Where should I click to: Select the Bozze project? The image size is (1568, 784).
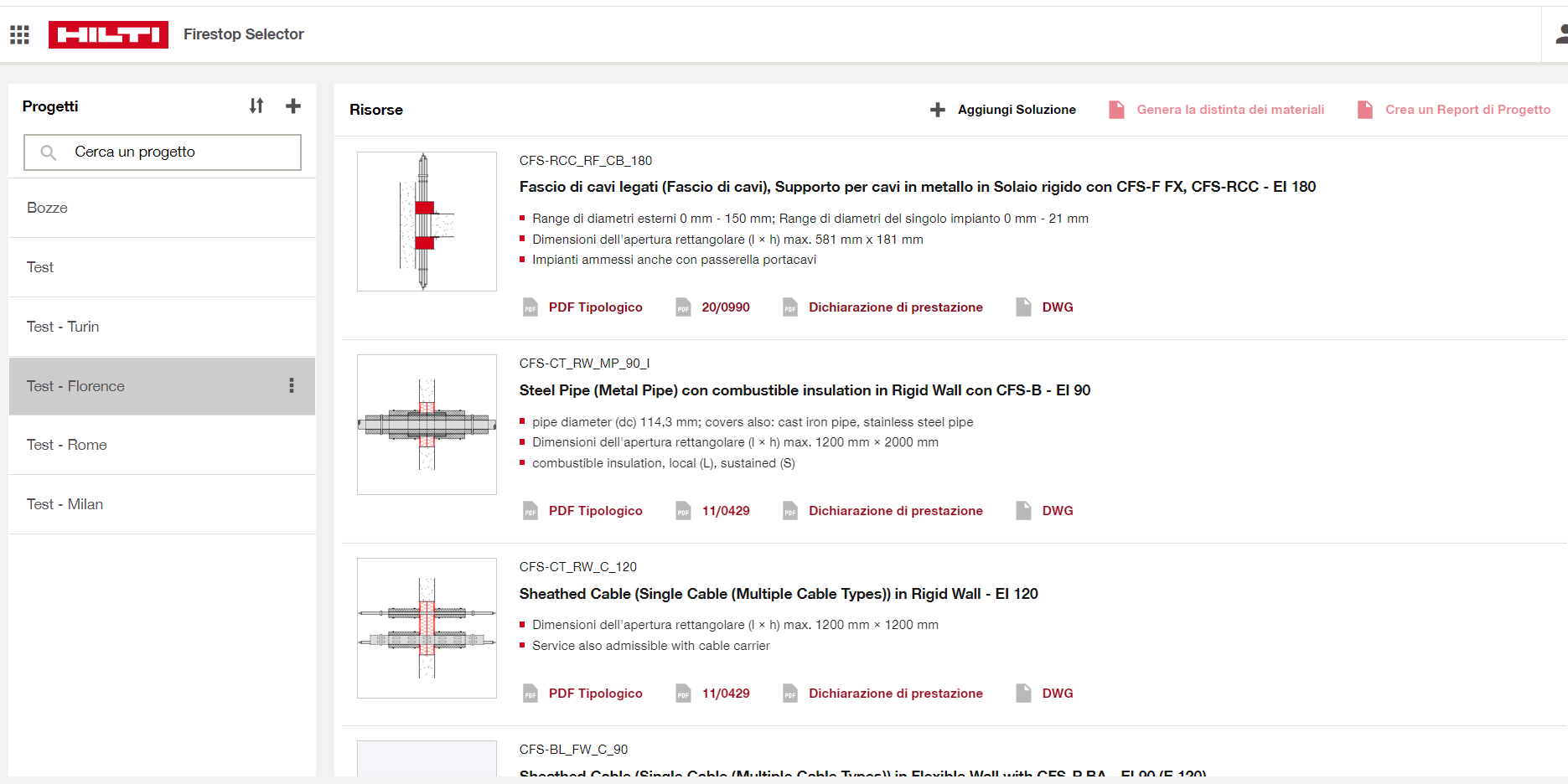click(47, 208)
